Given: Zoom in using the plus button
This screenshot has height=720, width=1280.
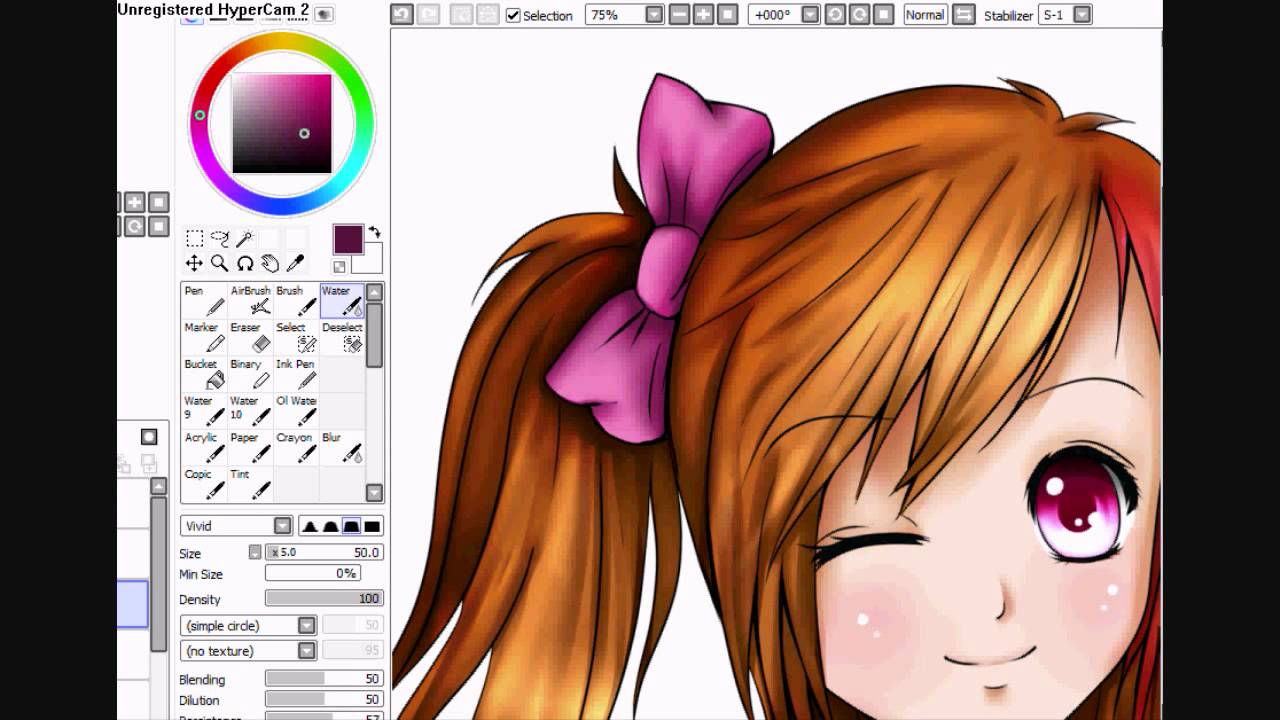Looking at the screenshot, I should pos(703,15).
